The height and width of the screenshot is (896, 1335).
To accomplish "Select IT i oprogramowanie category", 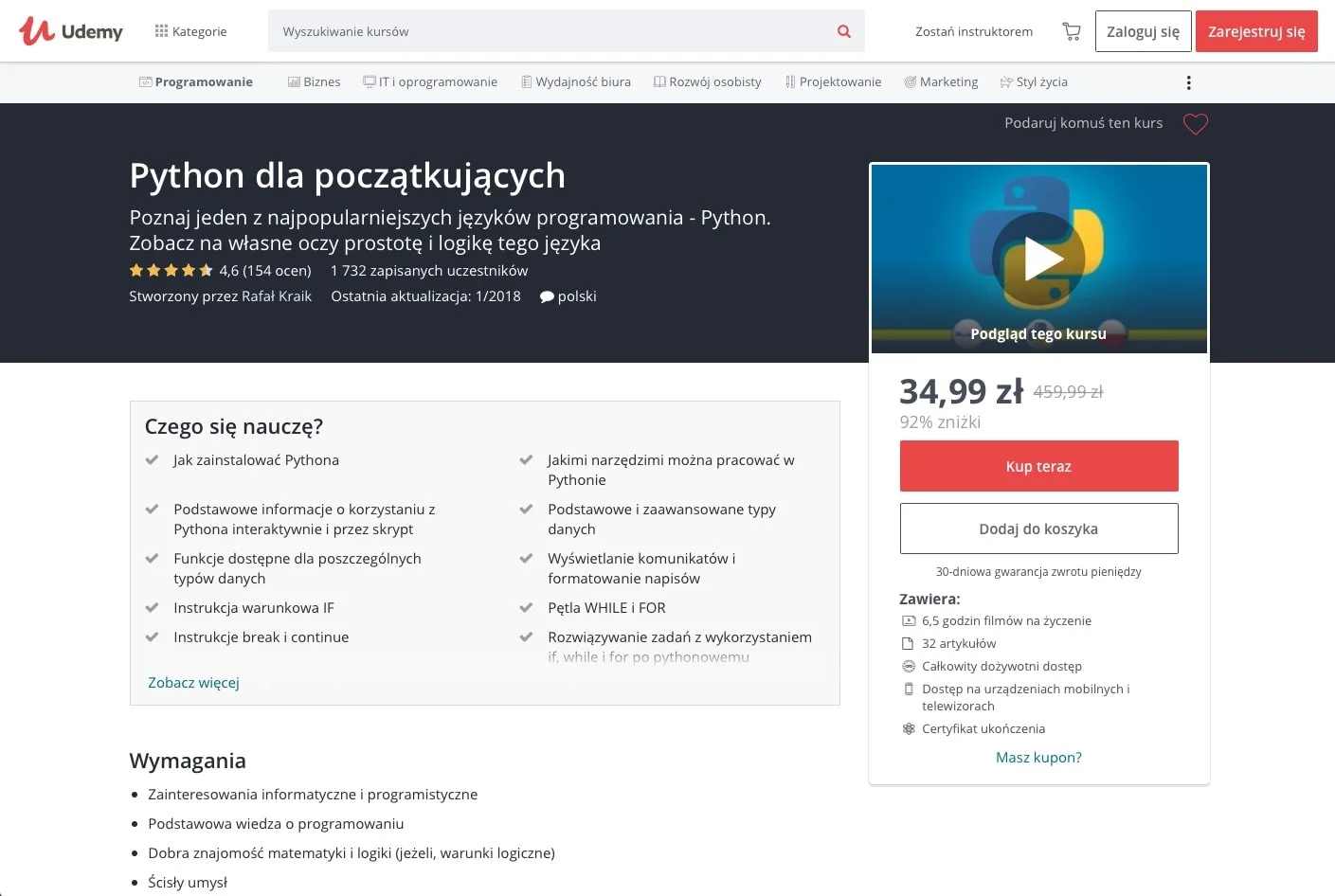I will click(x=430, y=82).
